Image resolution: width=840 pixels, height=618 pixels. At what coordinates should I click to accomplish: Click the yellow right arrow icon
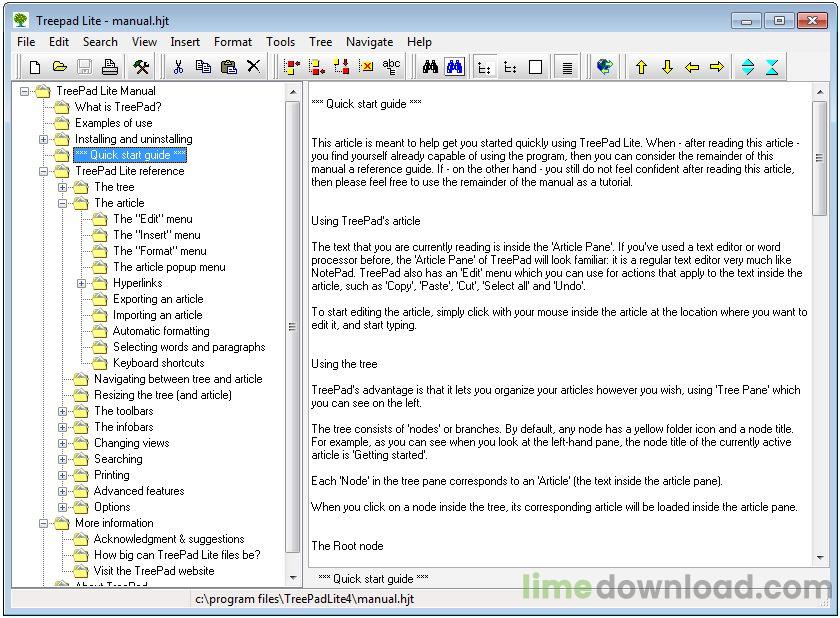click(716, 67)
